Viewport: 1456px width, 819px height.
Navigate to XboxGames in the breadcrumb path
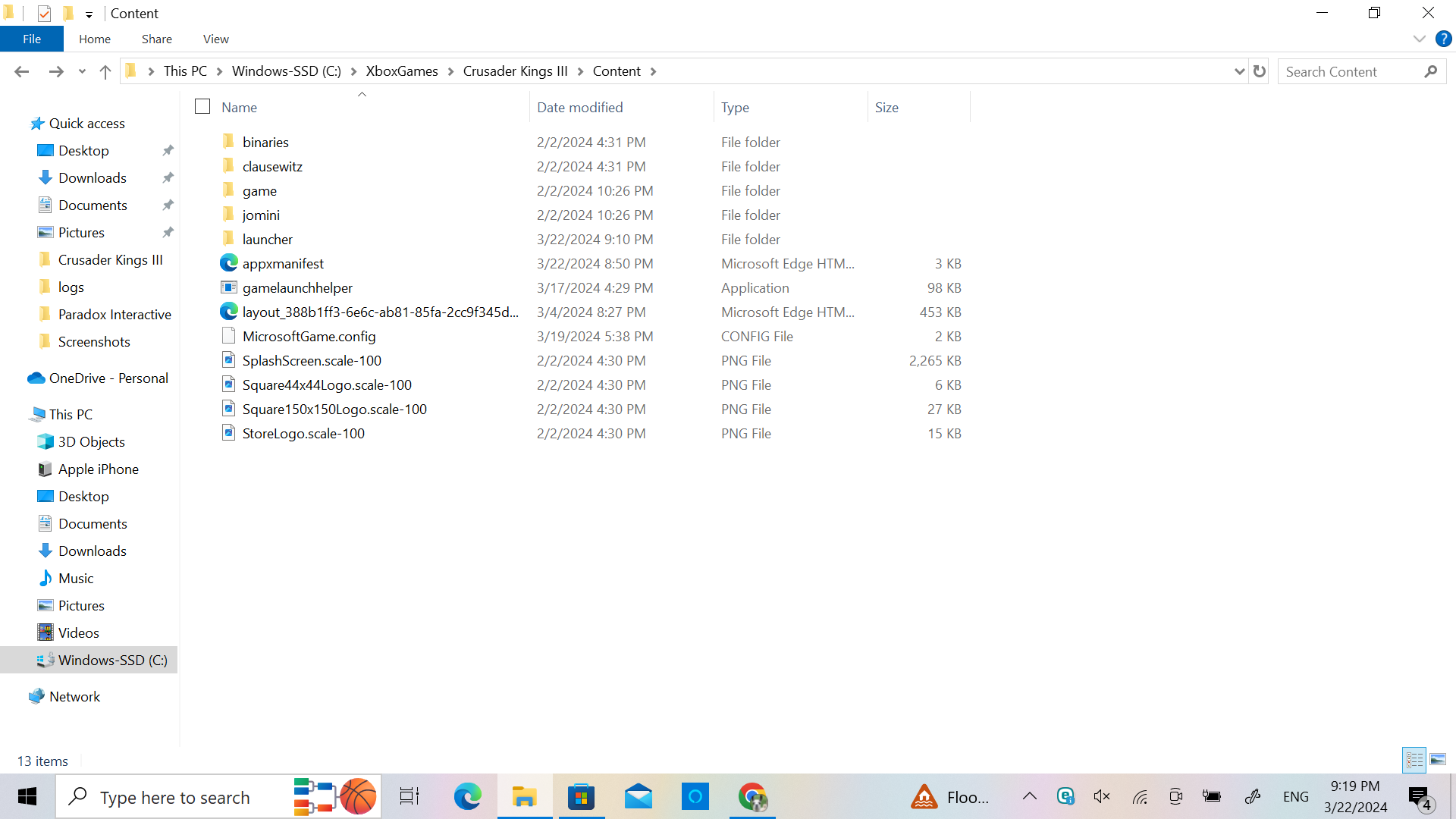pos(402,71)
